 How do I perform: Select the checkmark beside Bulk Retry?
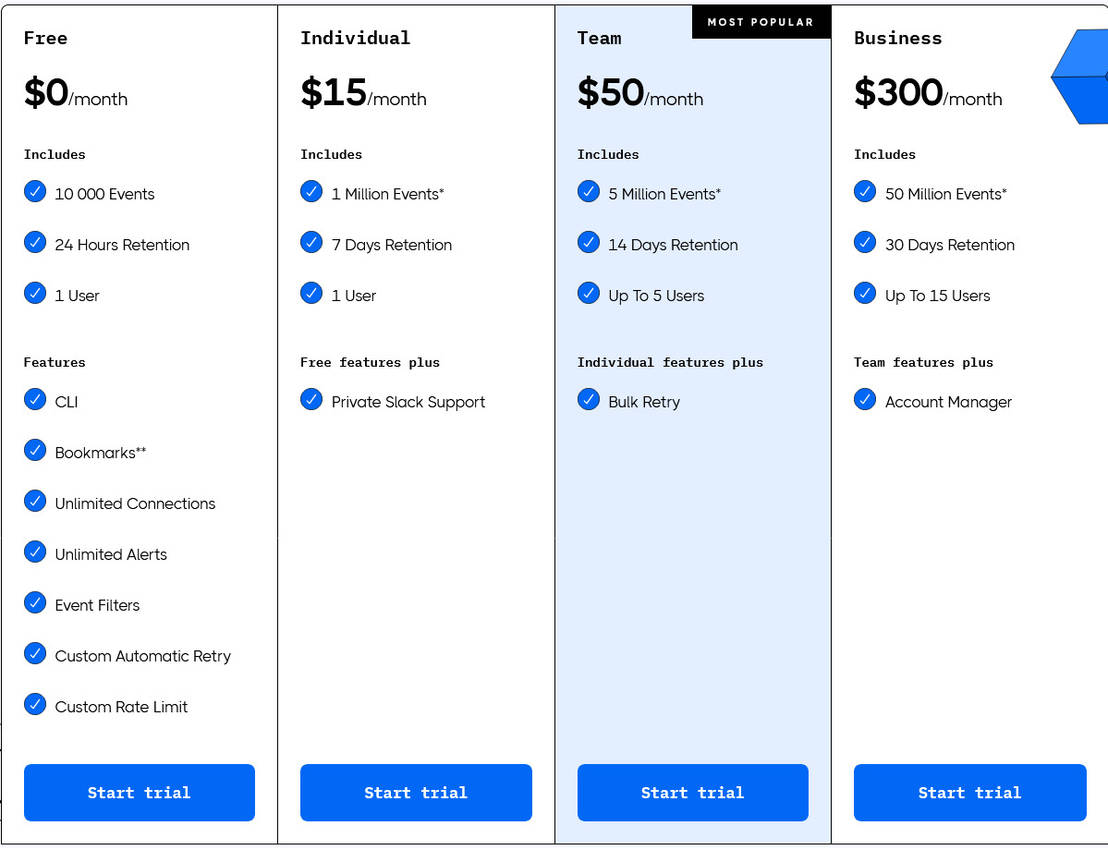pos(589,401)
